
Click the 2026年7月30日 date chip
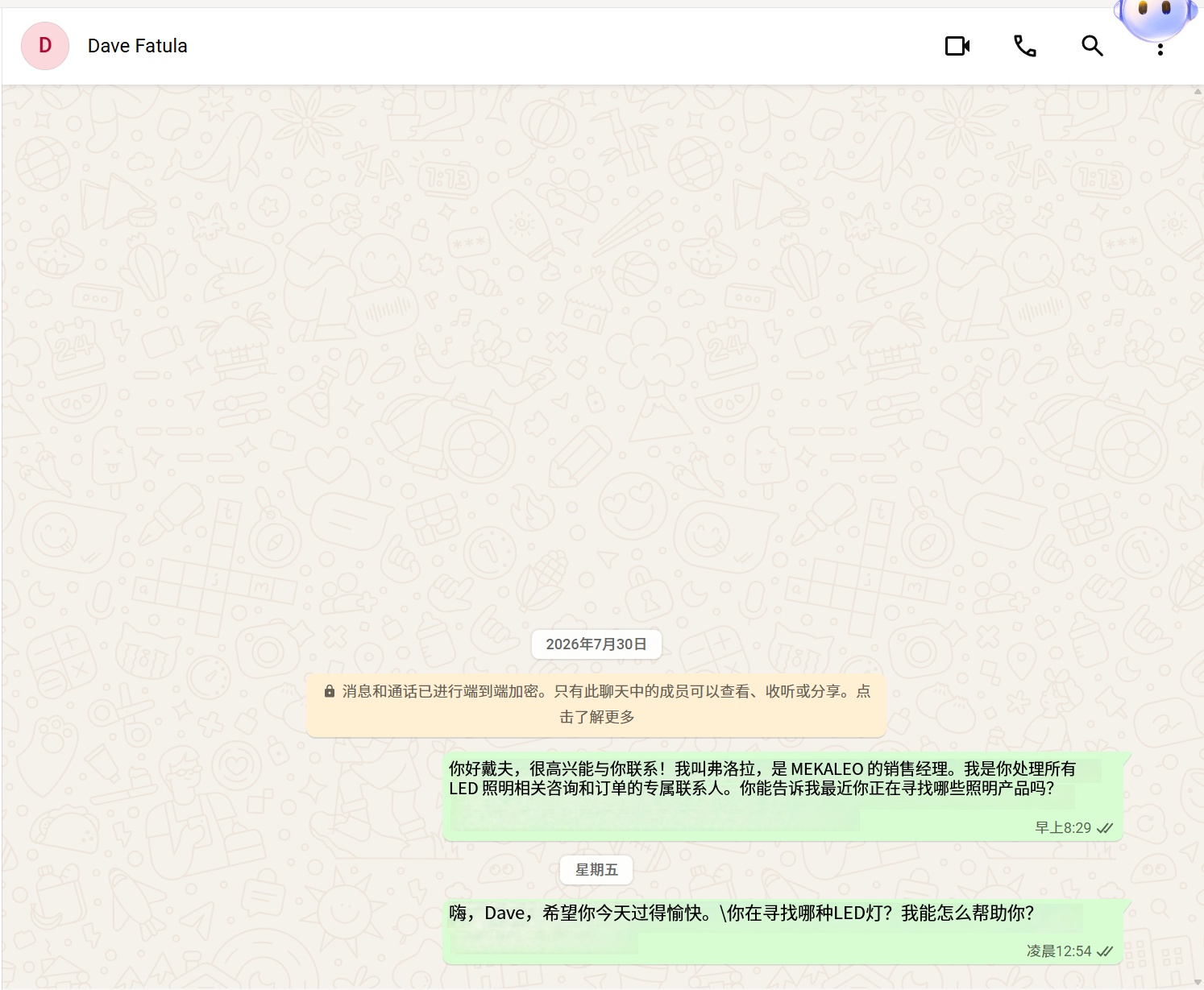coord(596,644)
